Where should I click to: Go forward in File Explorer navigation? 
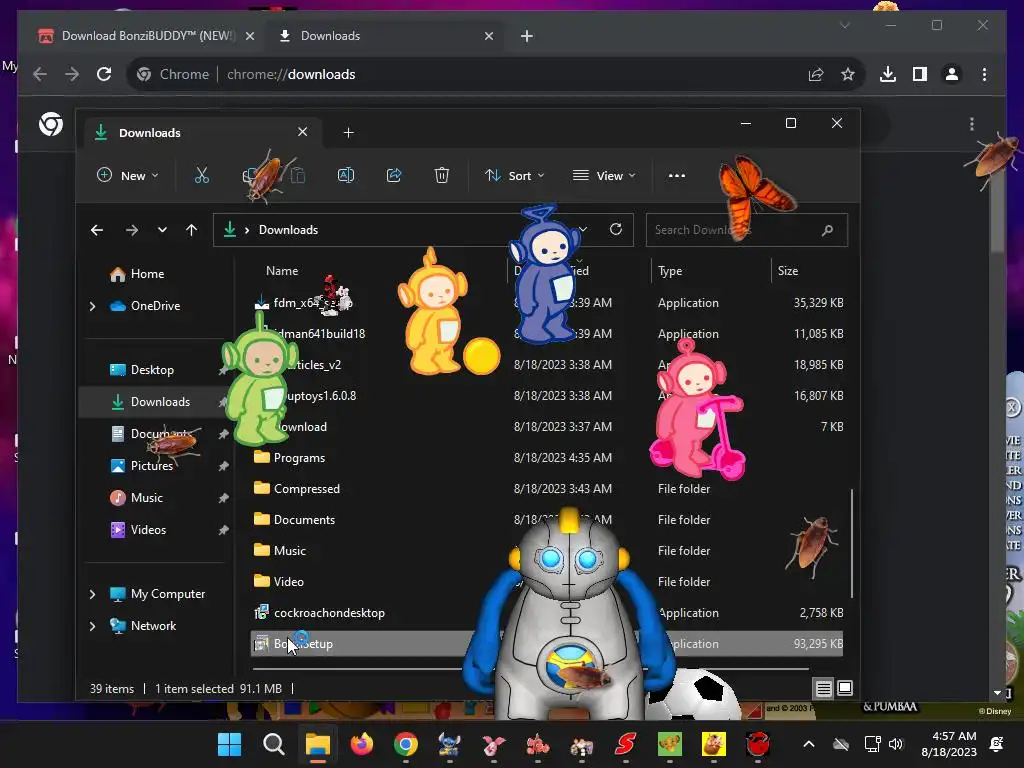click(x=131, y=230)
